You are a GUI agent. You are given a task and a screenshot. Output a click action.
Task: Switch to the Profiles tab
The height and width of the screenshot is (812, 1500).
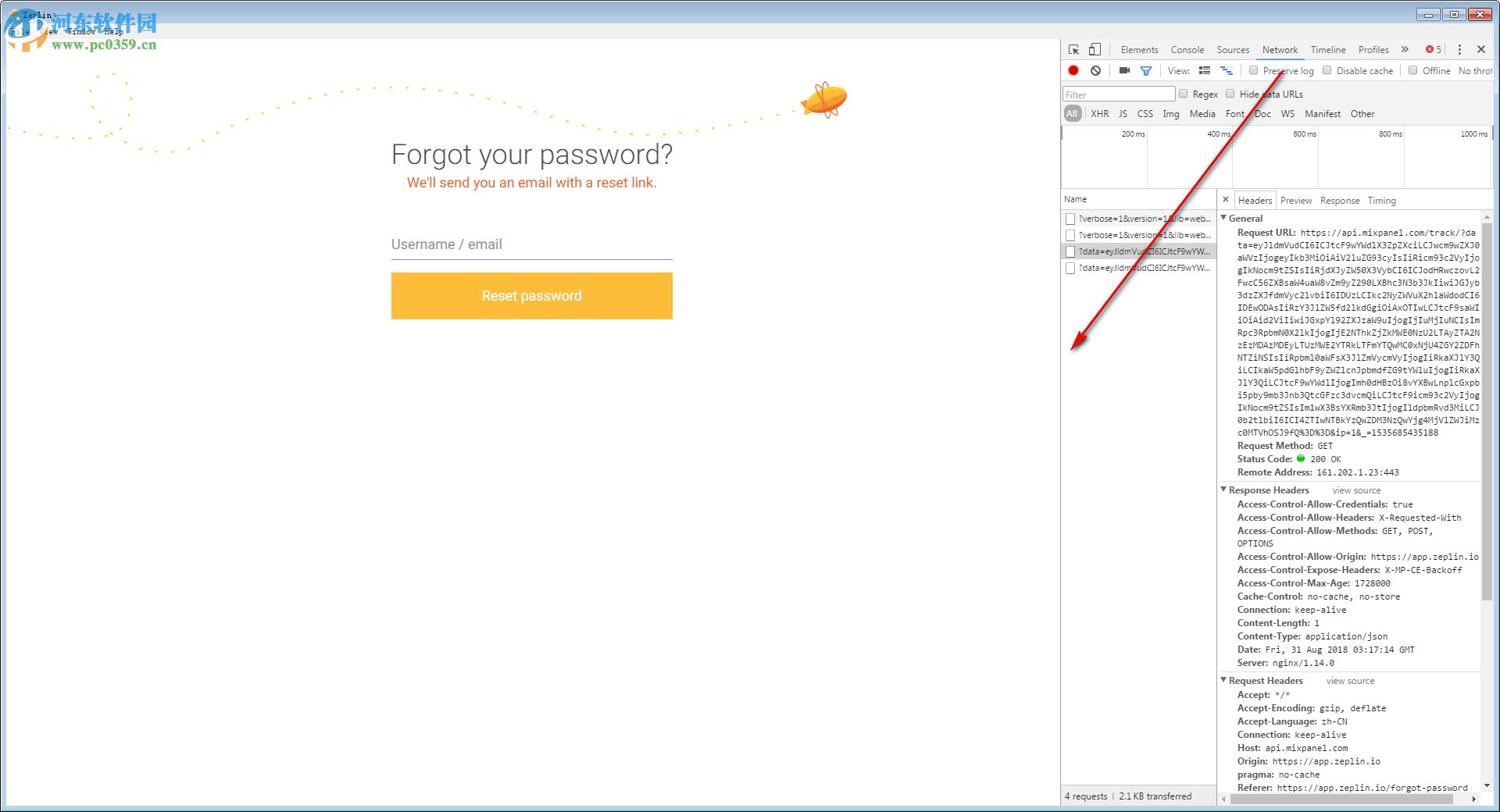[1373, 49]
